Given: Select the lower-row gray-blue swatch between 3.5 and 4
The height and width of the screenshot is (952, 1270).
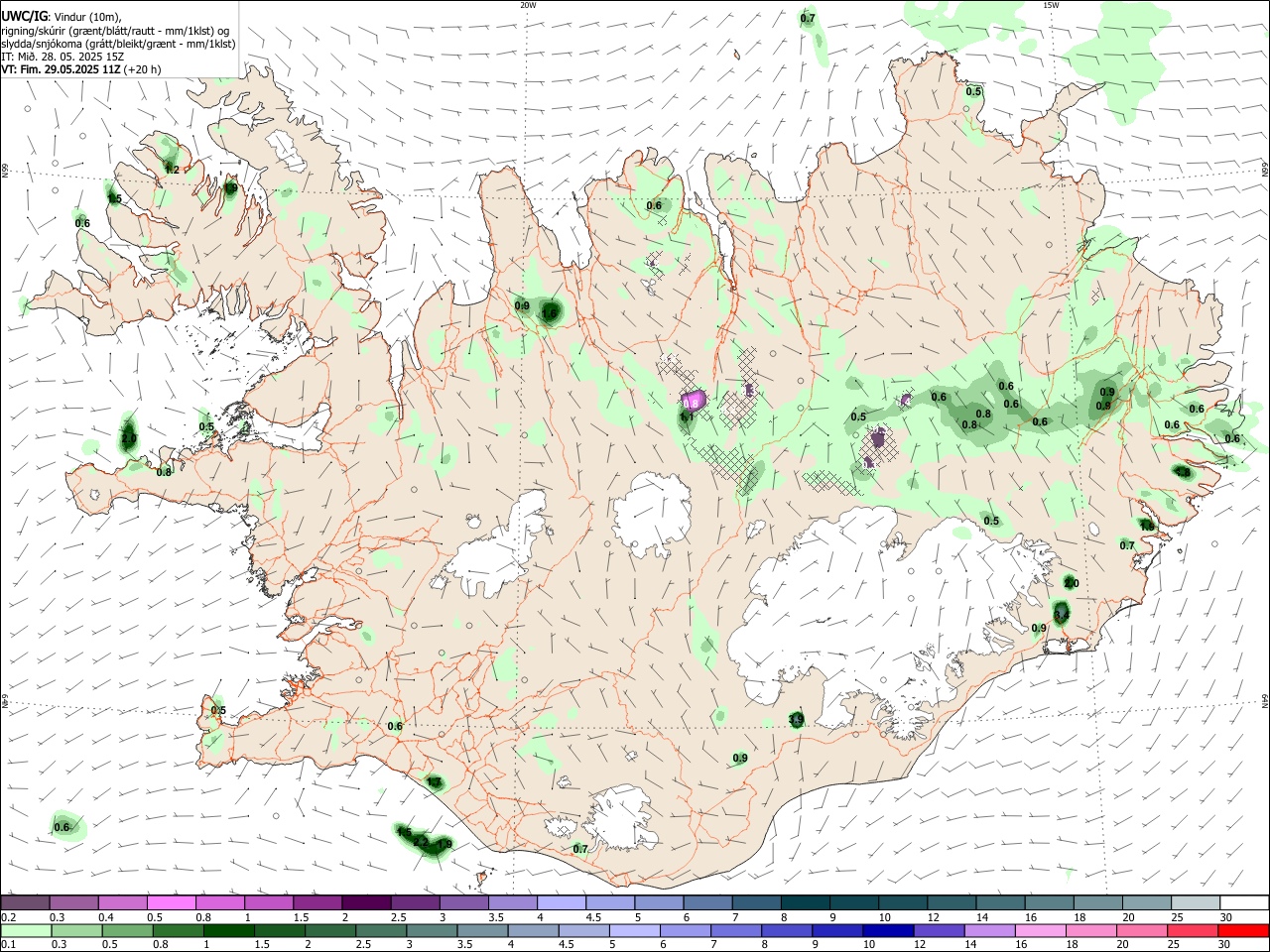Looking at the screenshot, I should (482, 931).
